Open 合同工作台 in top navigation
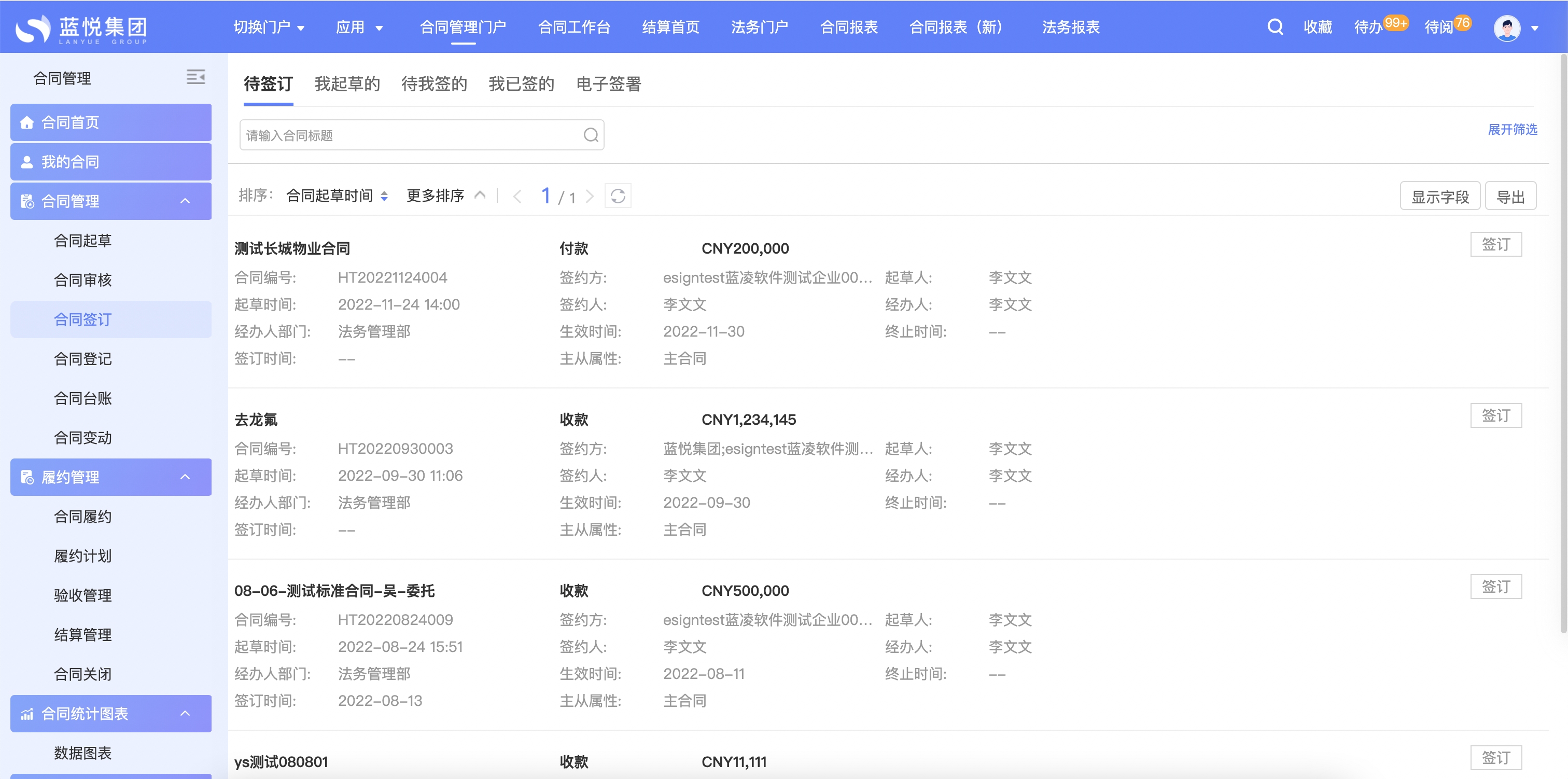 574,27
